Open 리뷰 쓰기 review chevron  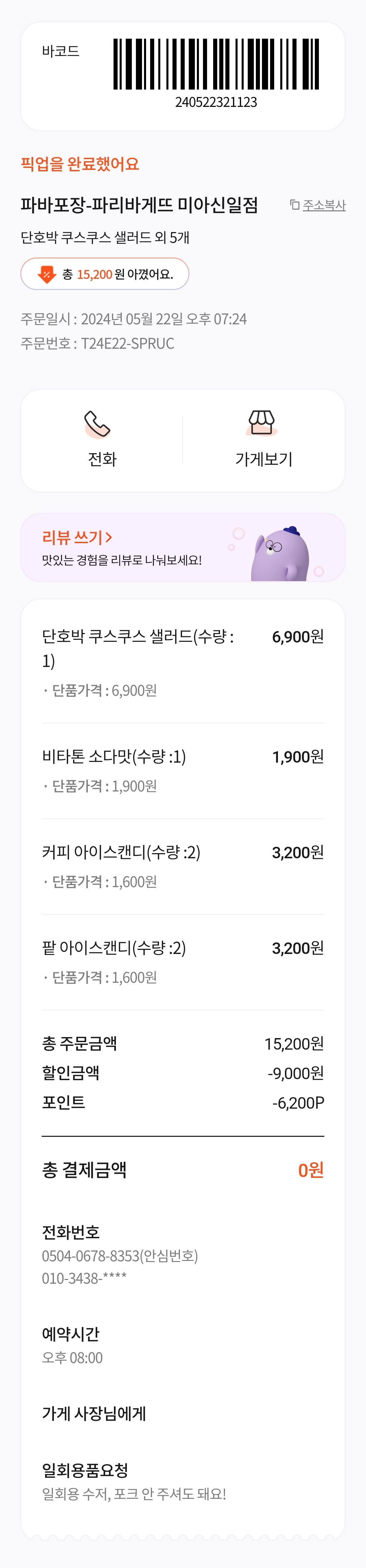(x=109, y=537)
